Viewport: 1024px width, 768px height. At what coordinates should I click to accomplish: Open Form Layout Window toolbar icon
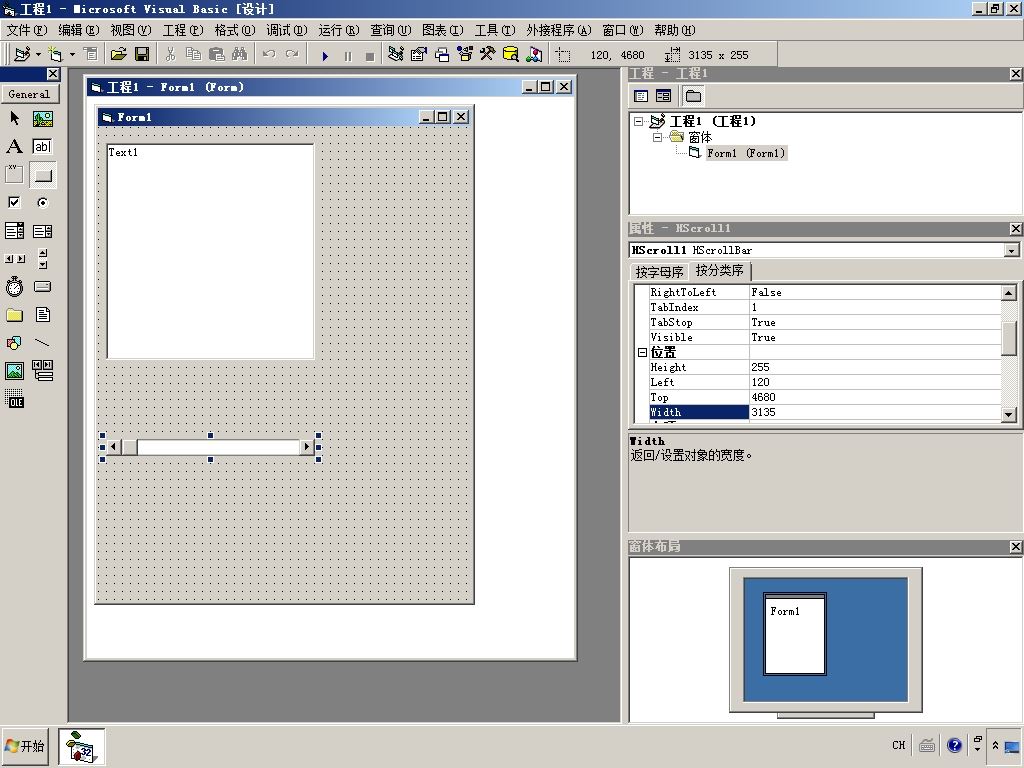pyautogui.click(x=442, y=55)
